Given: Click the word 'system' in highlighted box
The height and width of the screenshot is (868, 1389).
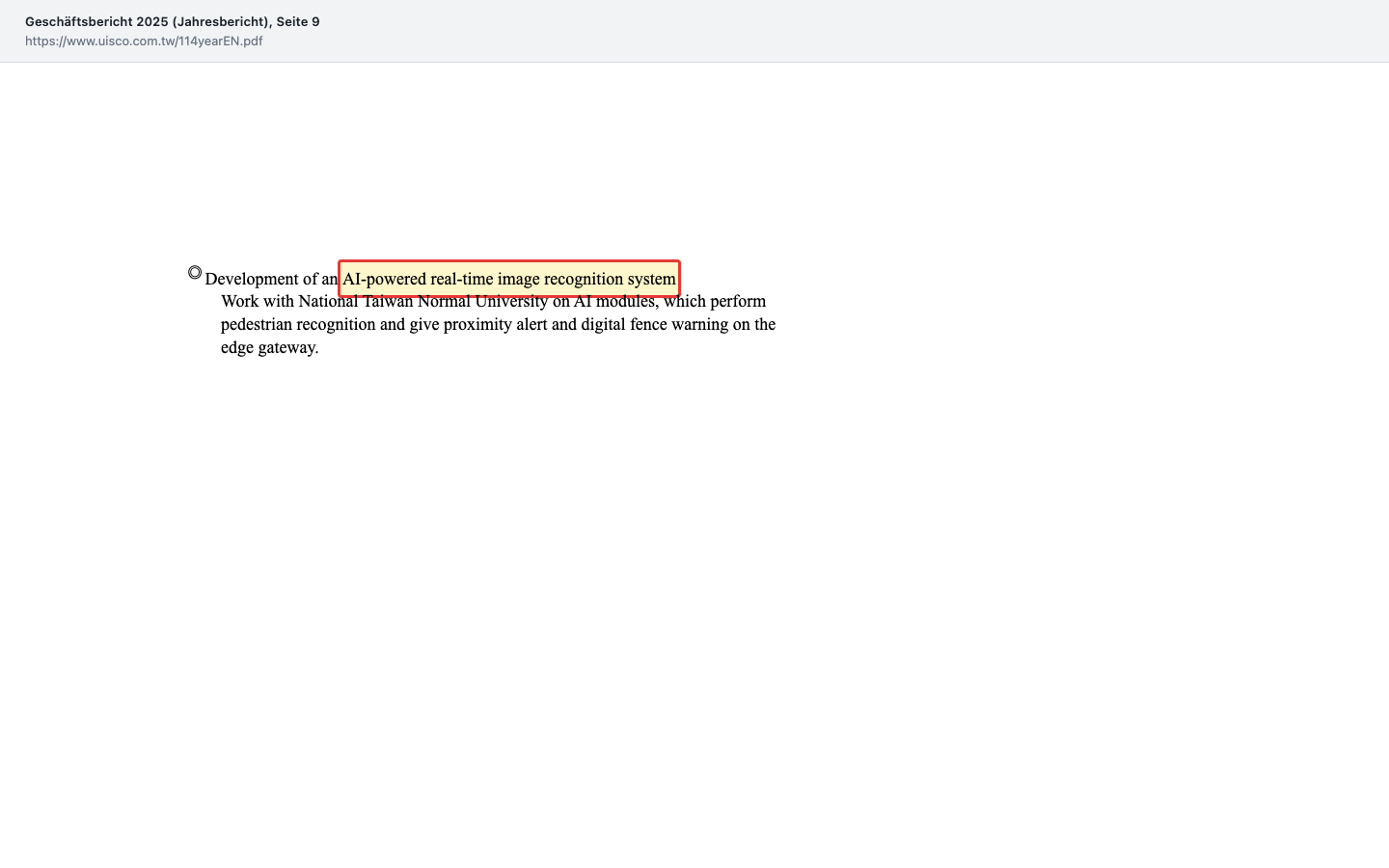Looking at the screenshot, I should tap(652, 279).
